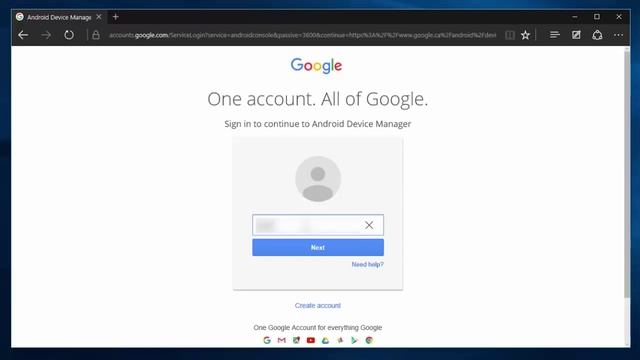Open the Need help? link
Viewport: 640px width, 360px height.
point(367,264)
